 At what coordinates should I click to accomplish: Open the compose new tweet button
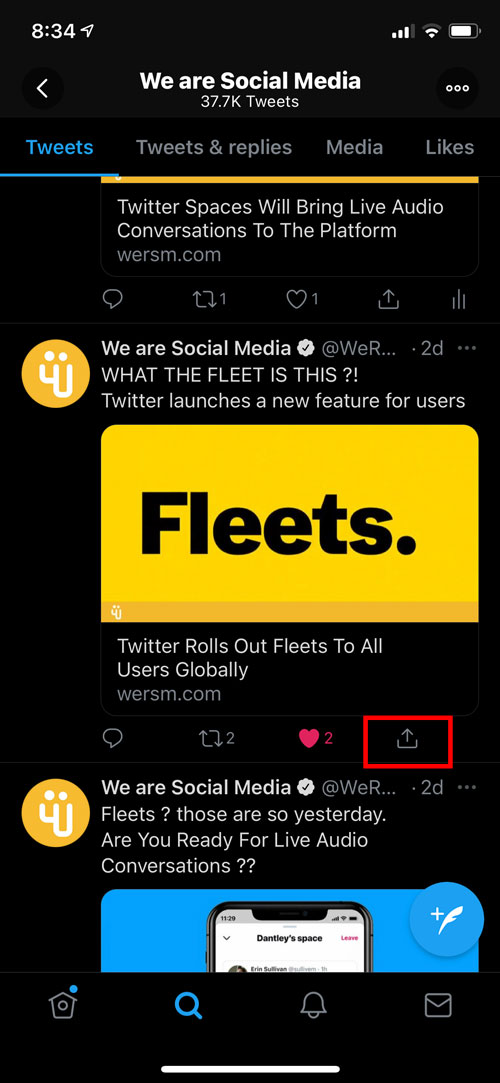click(x=447, y=919)
